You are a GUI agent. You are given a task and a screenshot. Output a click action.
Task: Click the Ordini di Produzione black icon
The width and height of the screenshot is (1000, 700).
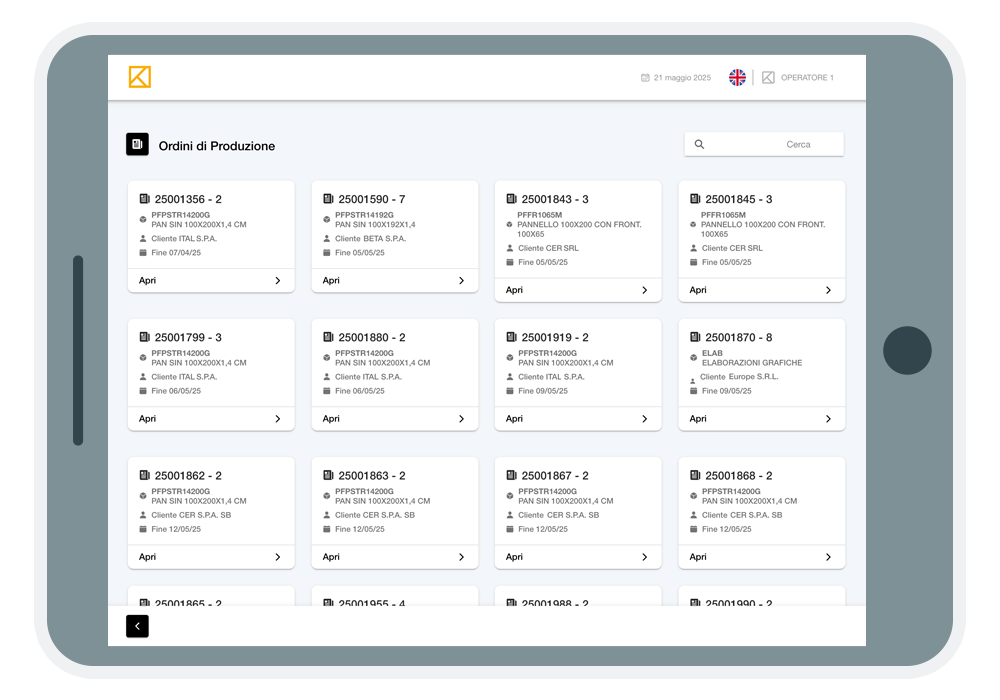137,145
